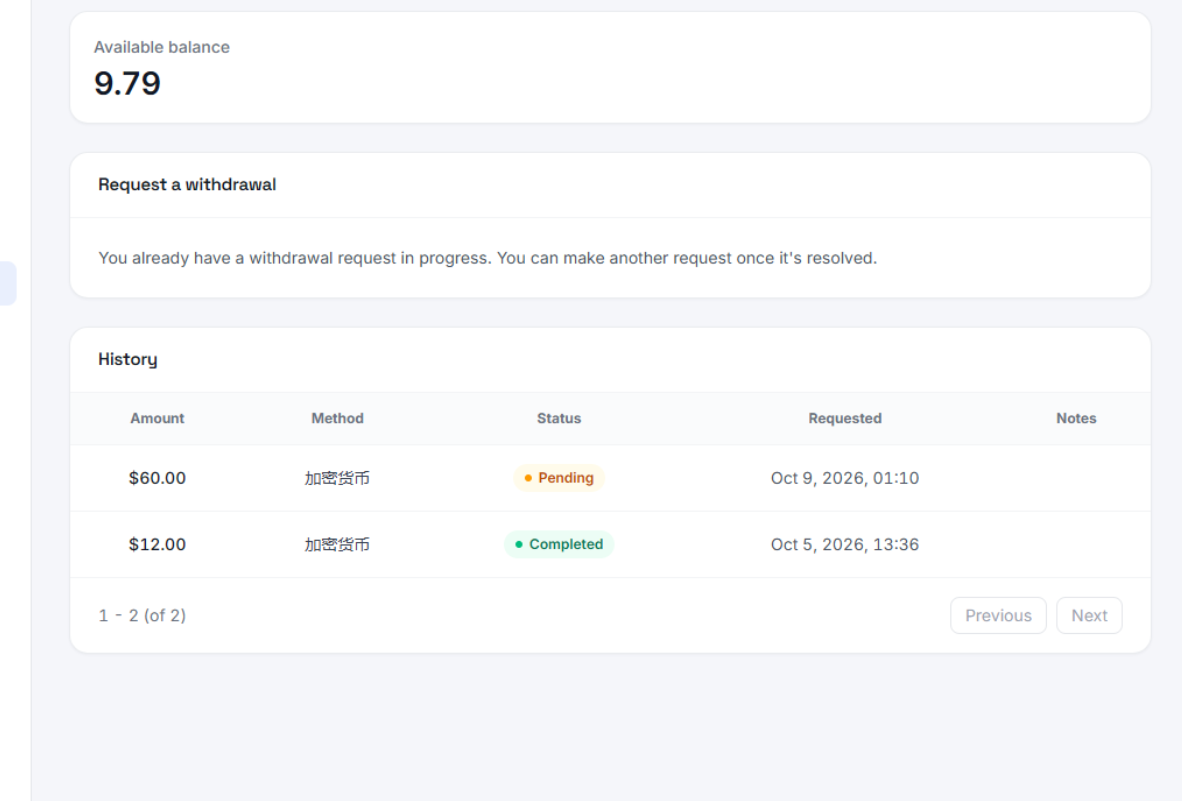1182x801 pixels.
Task: Select the Pending status badge
Action: point(559,478)
